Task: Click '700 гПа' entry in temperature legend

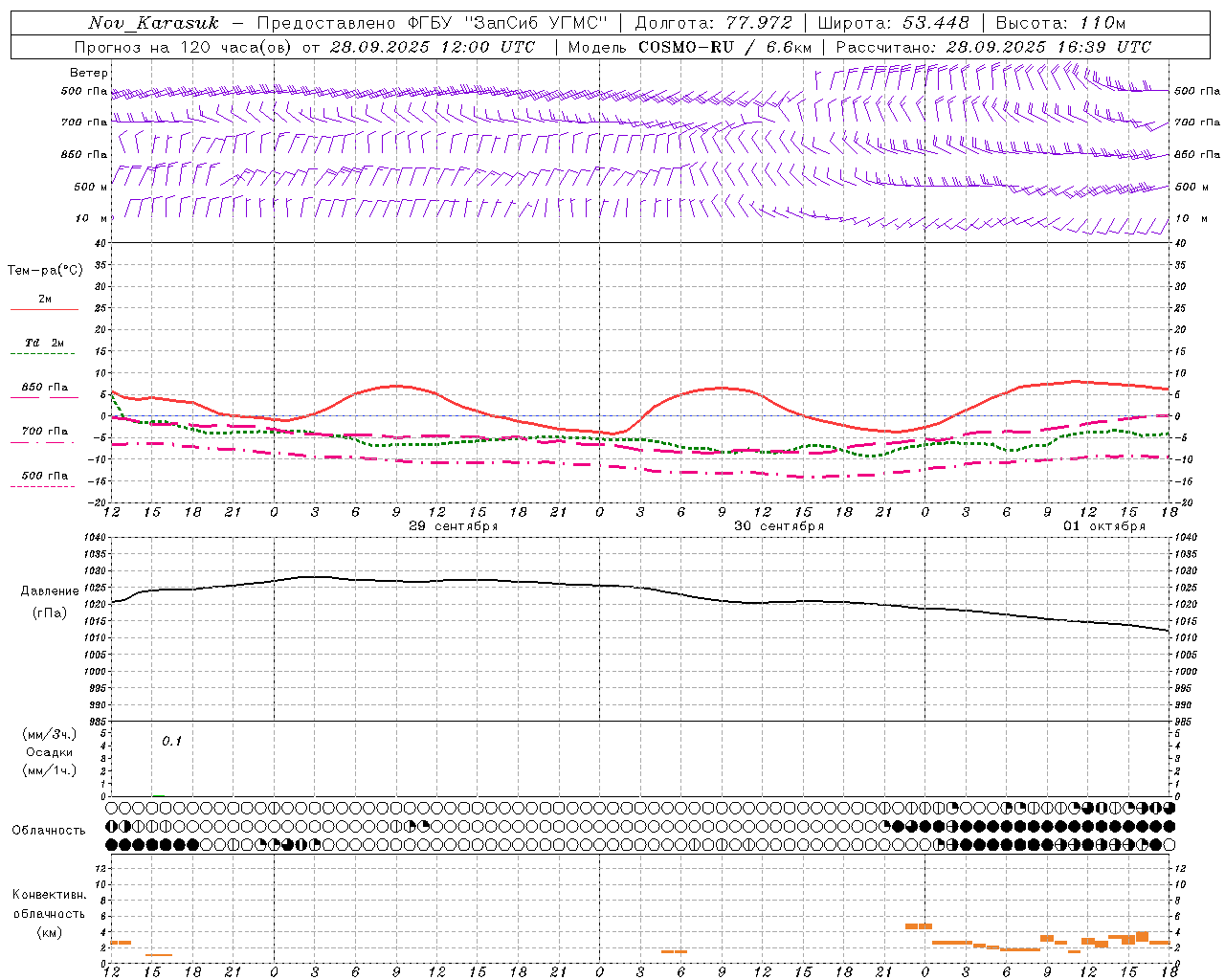Action: [x=45, y=432]
